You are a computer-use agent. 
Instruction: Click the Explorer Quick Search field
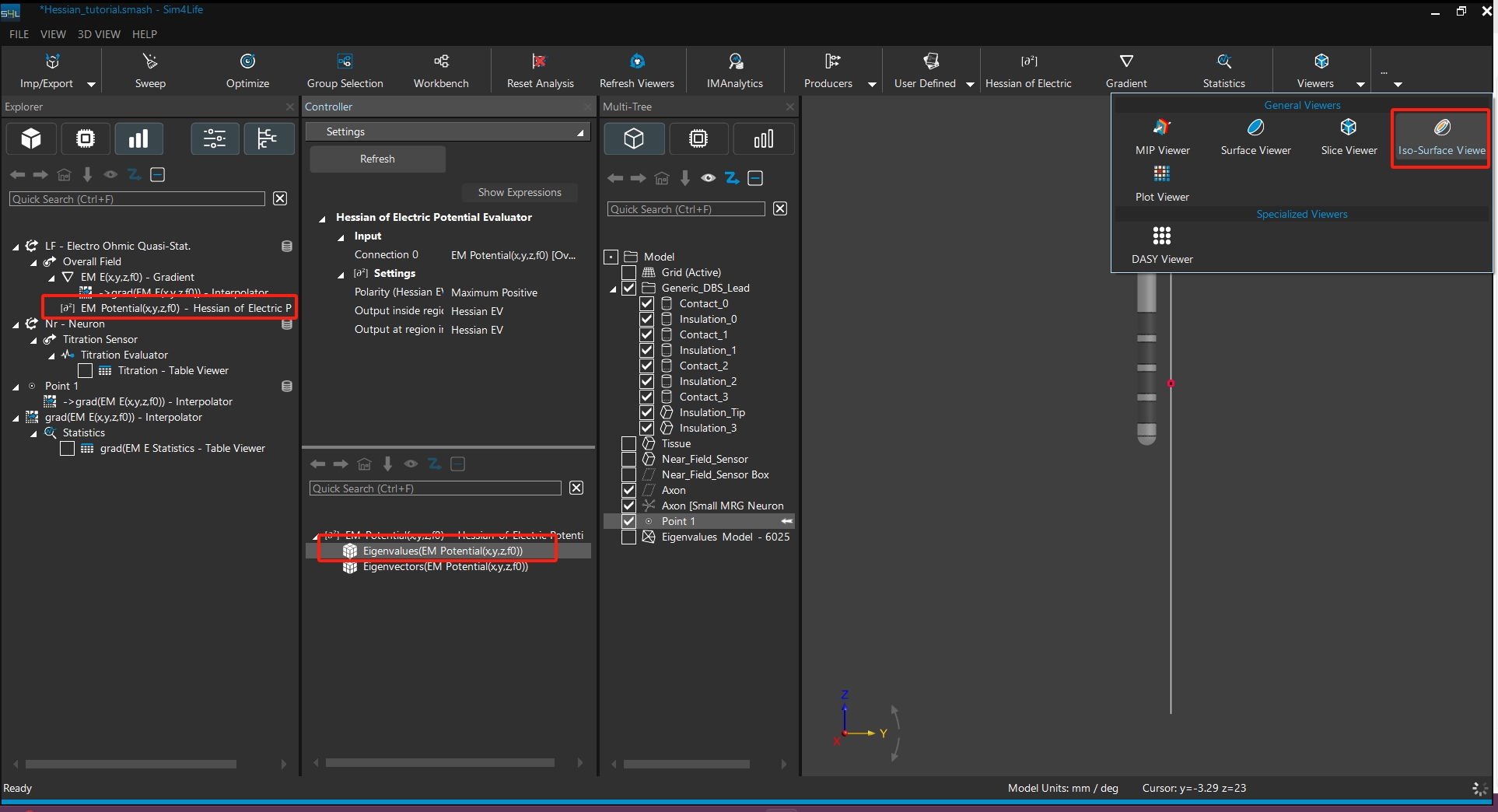coord(137,199)
